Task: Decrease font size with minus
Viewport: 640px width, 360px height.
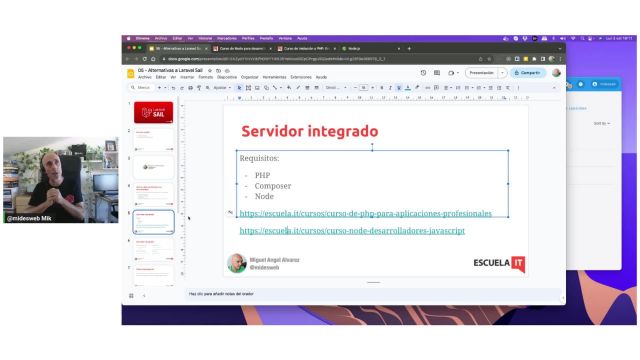Action: 356,88
